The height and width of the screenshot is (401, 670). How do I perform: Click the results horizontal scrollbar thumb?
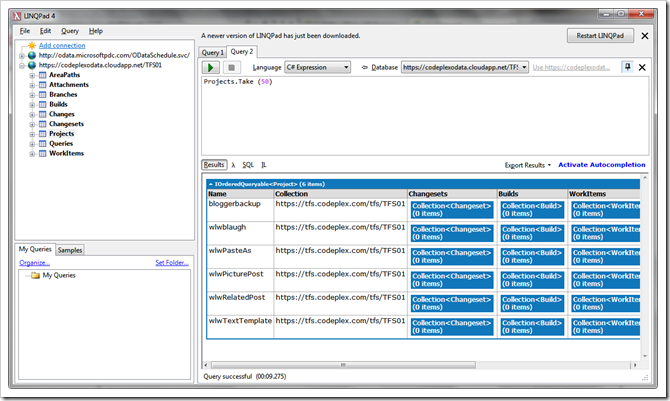343,365
